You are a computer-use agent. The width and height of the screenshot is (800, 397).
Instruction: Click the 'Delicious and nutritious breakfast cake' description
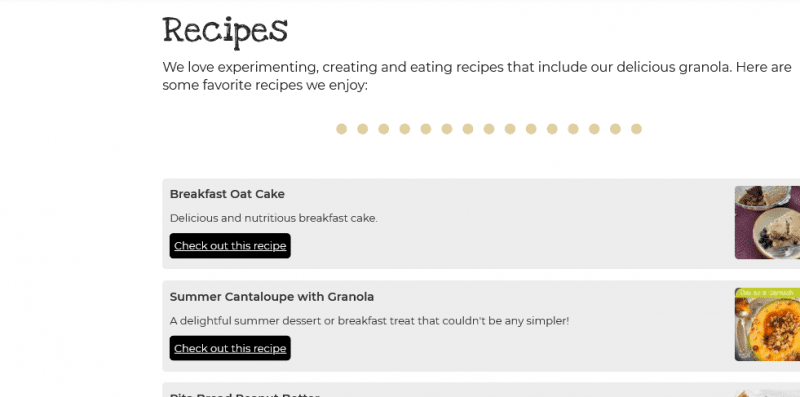coord(273,218)
